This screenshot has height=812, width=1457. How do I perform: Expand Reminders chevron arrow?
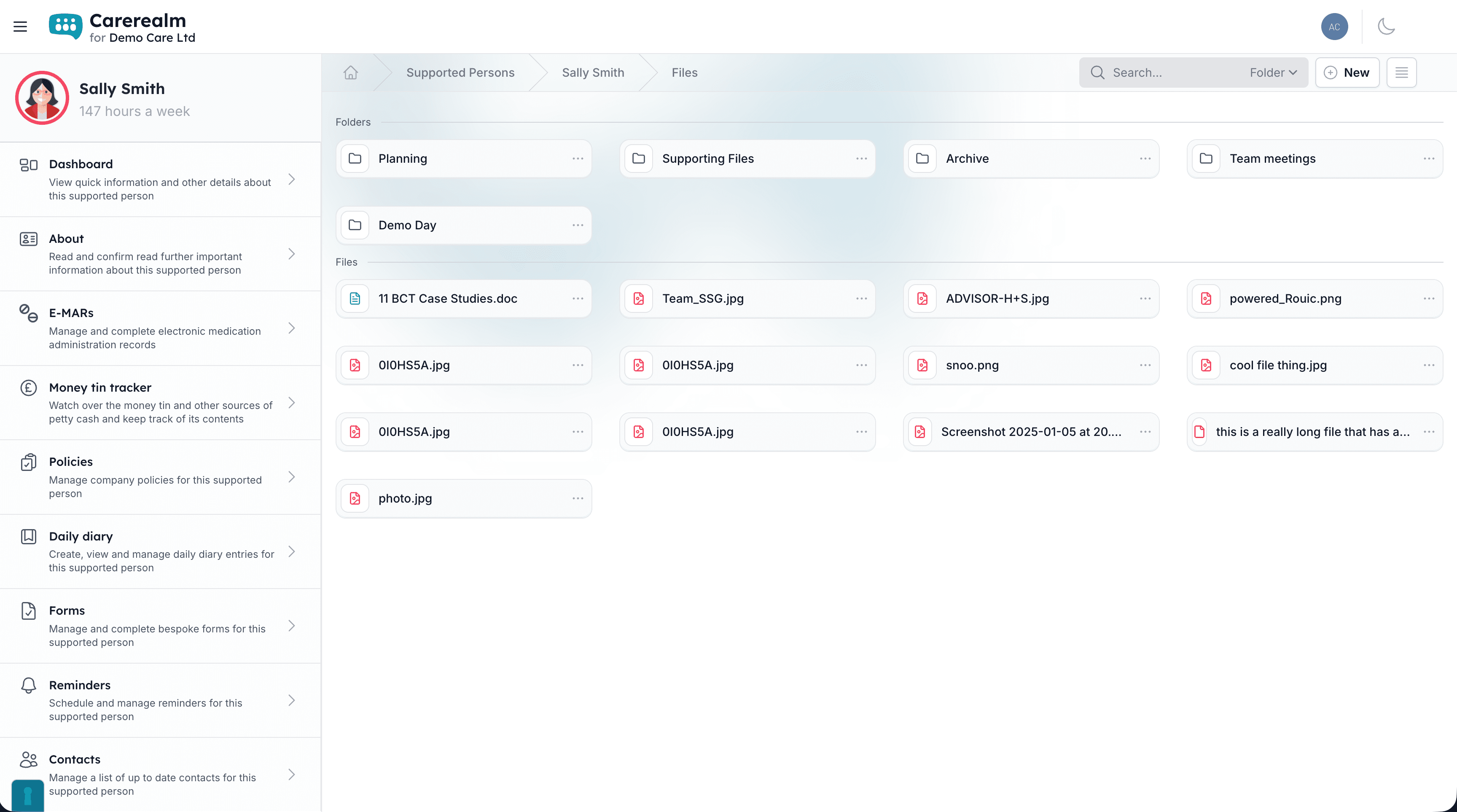(x=292, y=701)
